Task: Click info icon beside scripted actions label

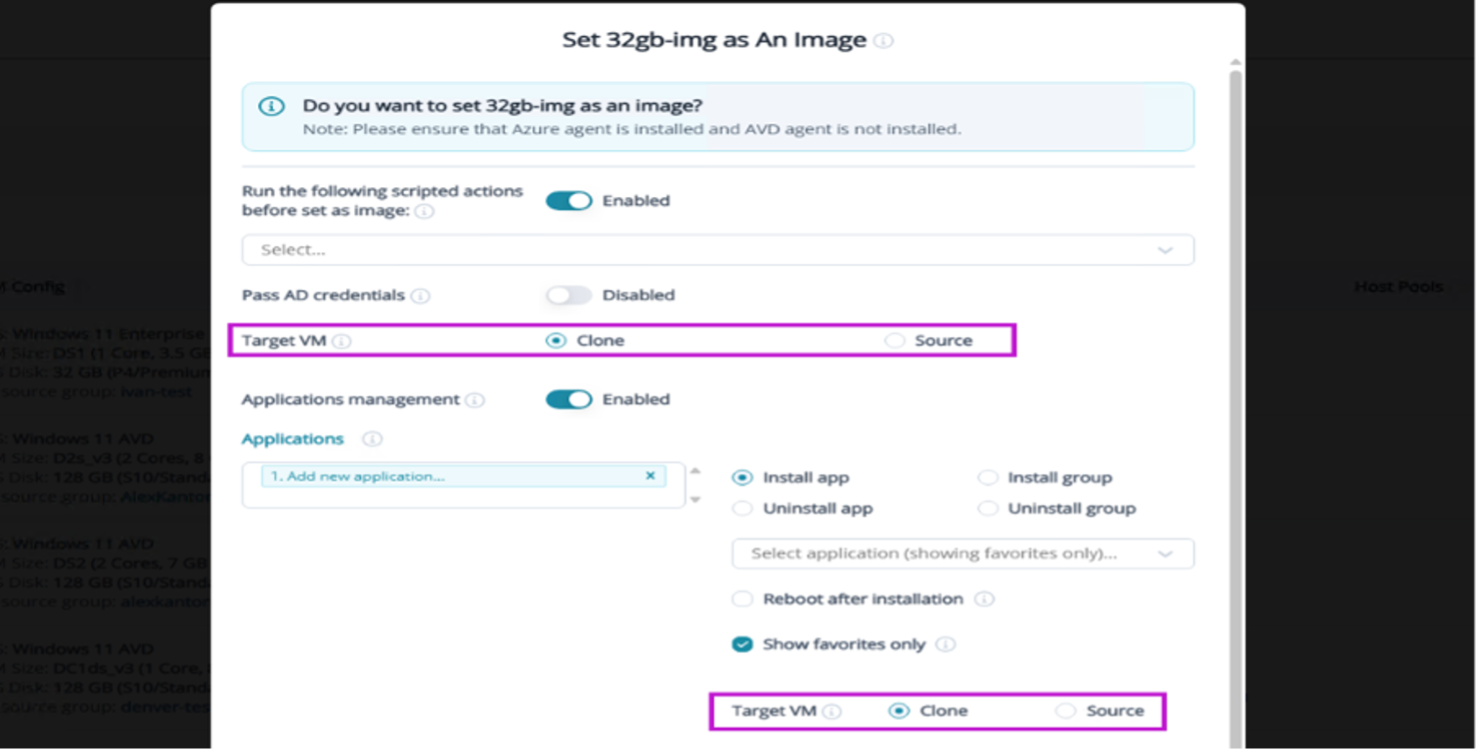Action: coord(425,212)
